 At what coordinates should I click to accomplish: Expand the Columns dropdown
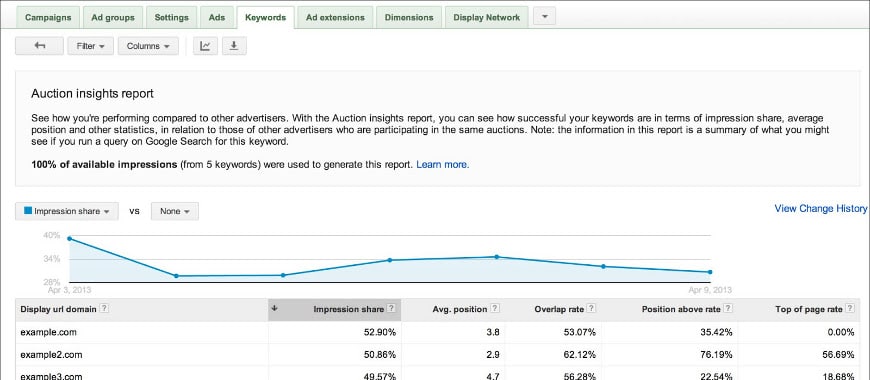(148, 46)
